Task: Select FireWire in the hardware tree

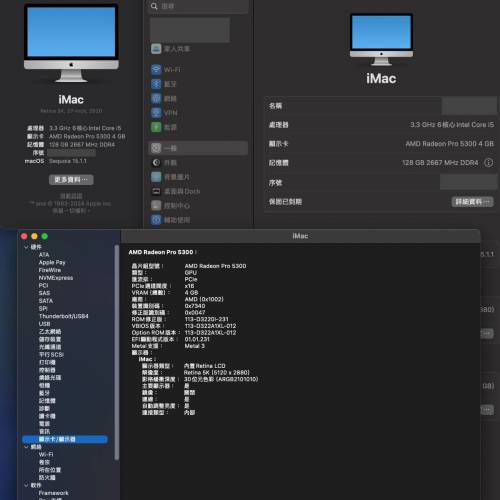Action: (50, 270)
